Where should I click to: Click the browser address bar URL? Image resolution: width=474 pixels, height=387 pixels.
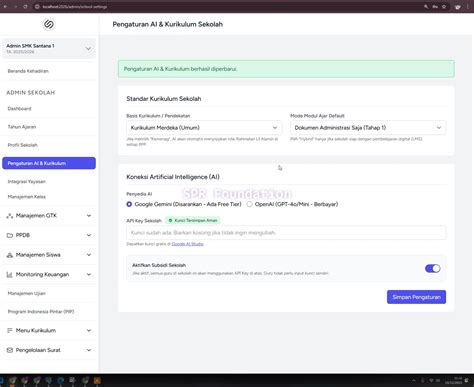point(75,7)
